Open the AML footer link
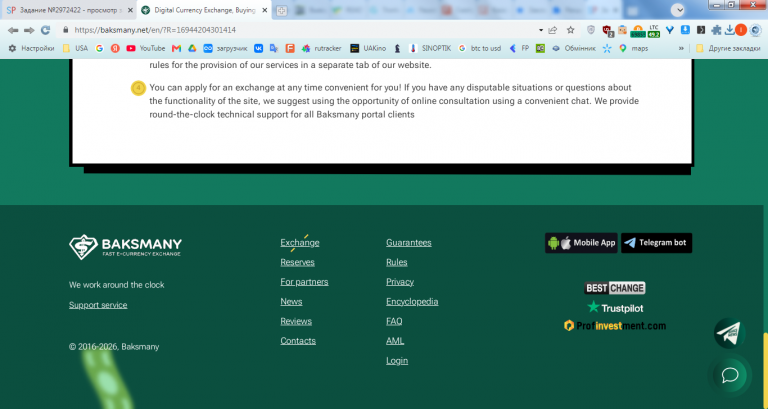768x409 pixels. pyautogui.click(x=395, y=340)
